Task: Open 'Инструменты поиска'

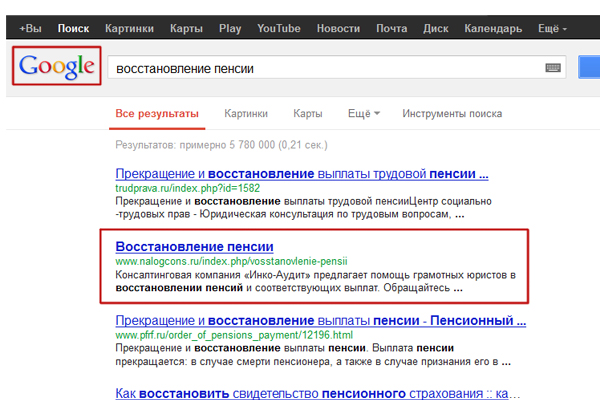Action: 452,114
